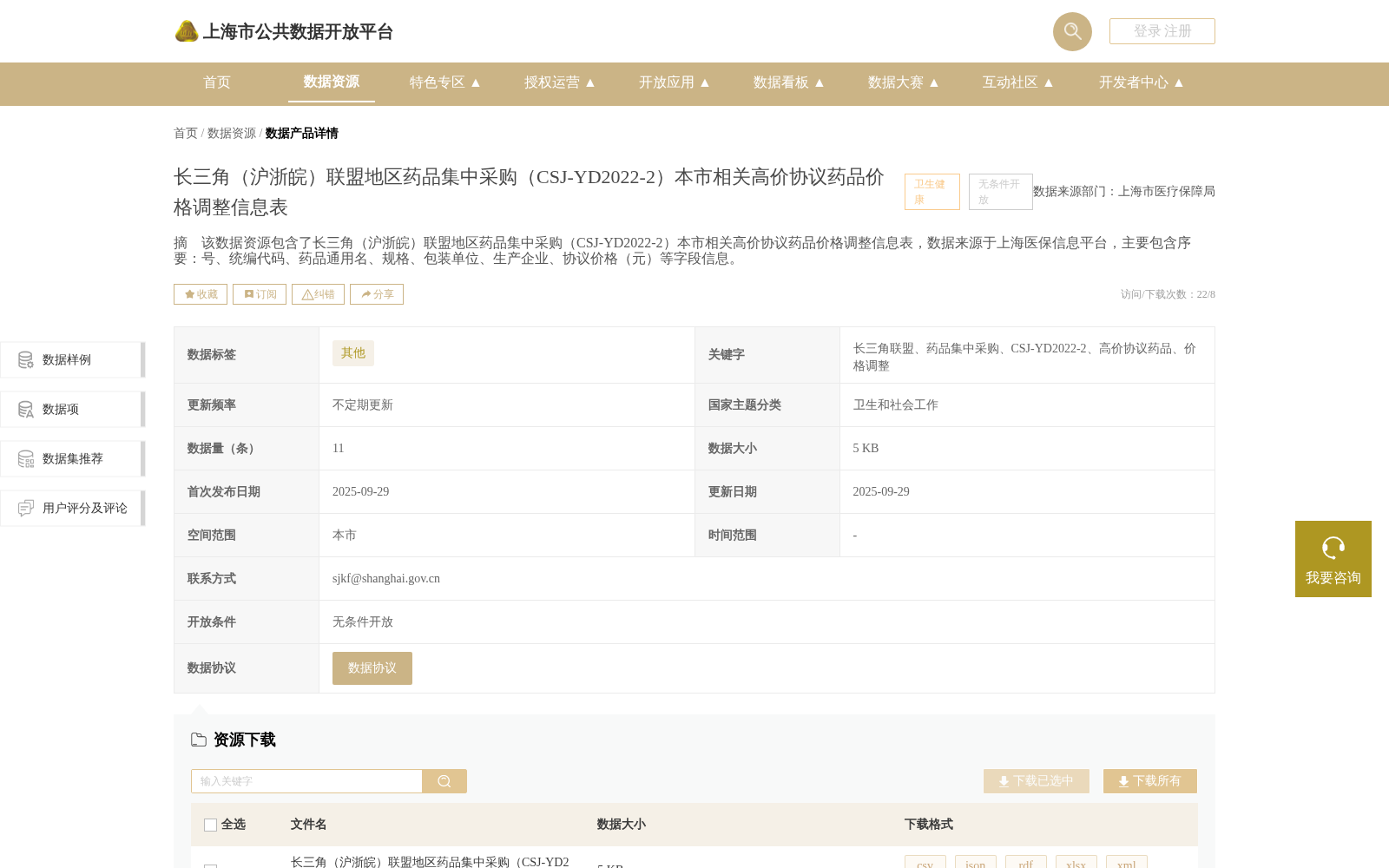The image size is (1389, 868).
Task: Click the 访问/下载次数：22/8 text
Action: point(1168,294)
